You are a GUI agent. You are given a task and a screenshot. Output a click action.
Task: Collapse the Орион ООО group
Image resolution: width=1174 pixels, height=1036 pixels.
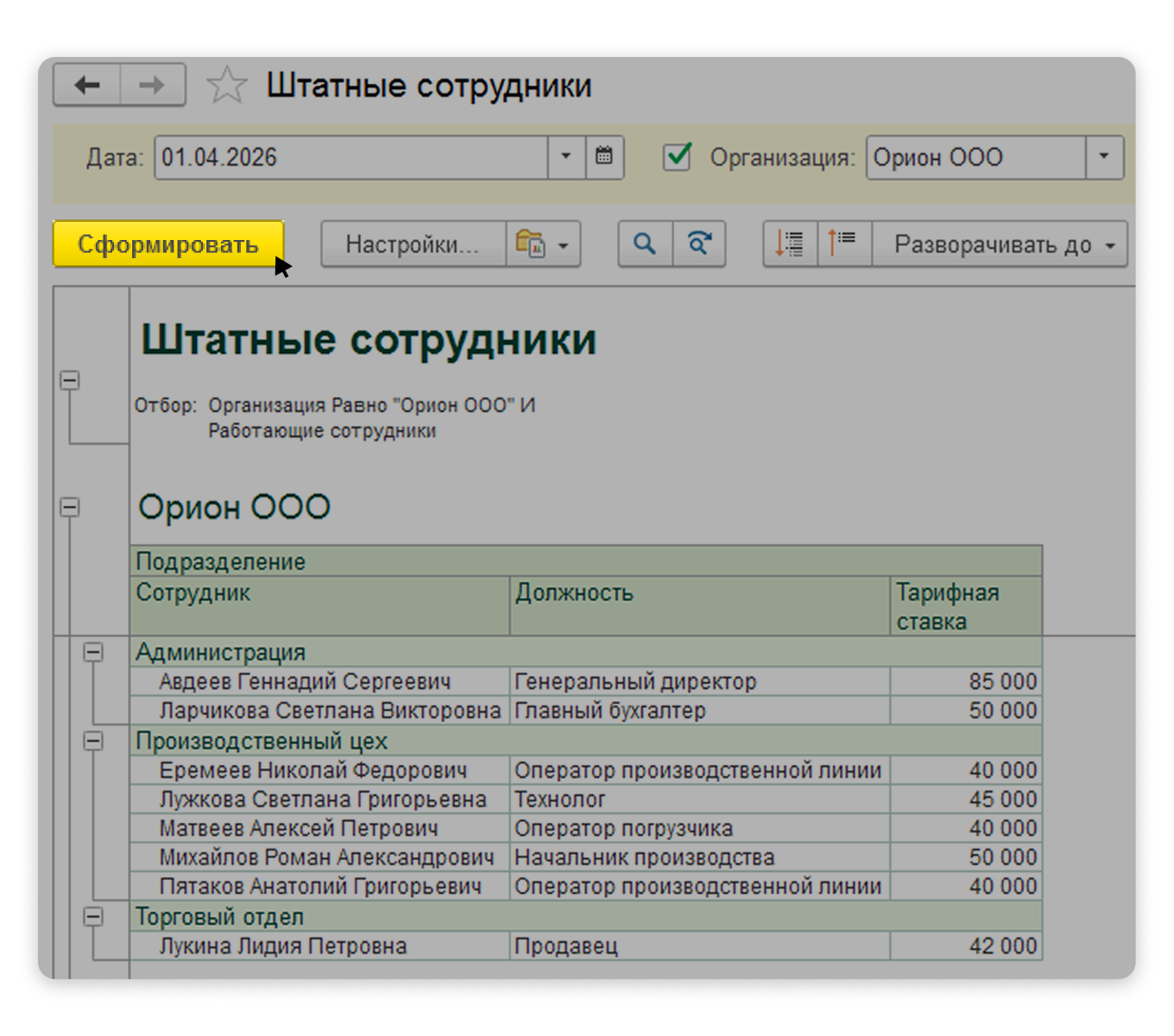[70, 507]
